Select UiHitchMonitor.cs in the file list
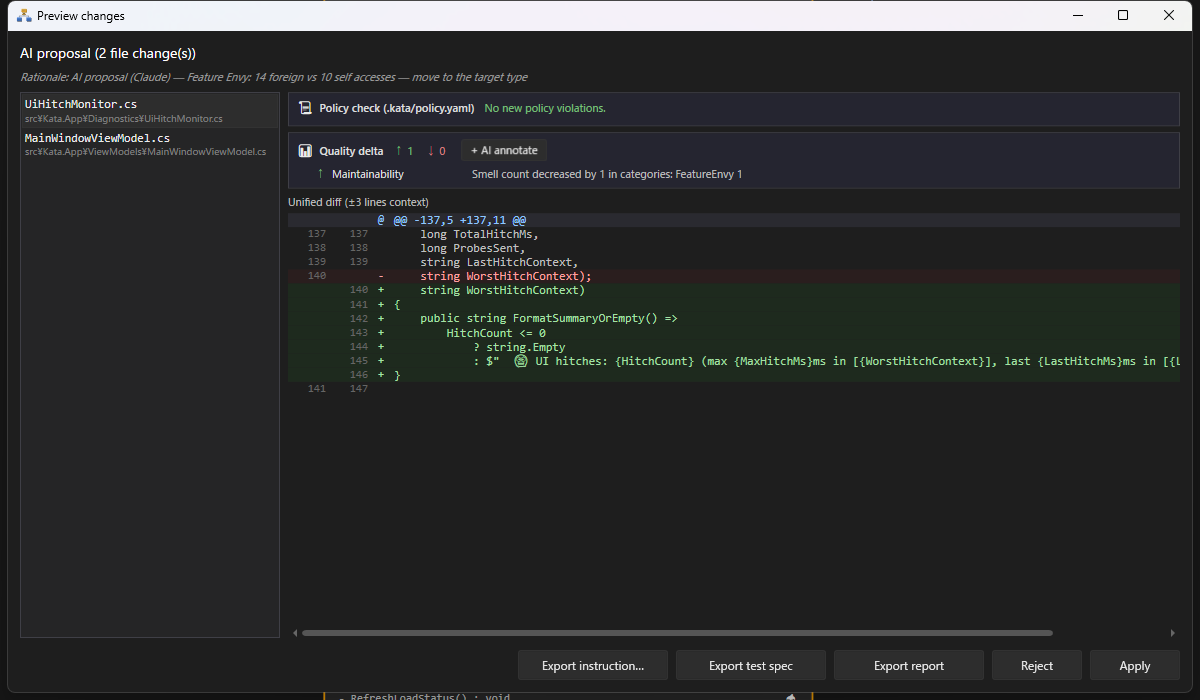1200x700 pixels. [x=150, y=110]
